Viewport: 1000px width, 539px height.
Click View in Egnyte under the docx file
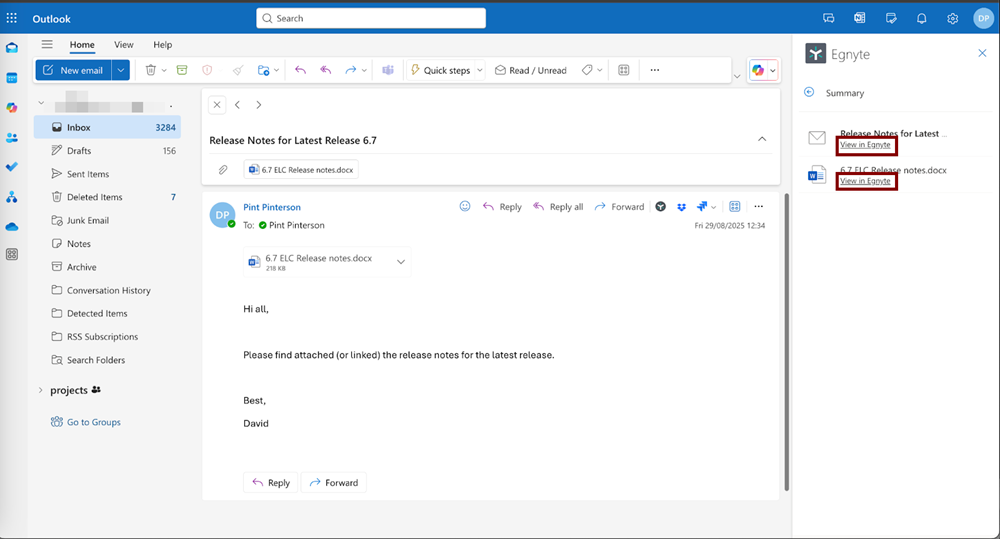[x=865, y=181]
